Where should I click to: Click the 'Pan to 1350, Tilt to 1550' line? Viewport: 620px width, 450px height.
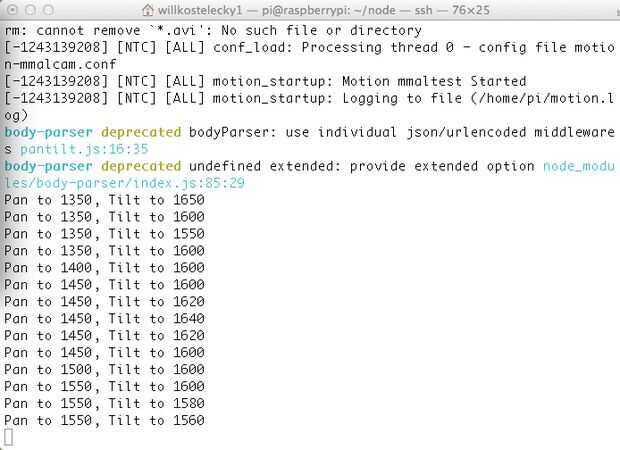104,233
